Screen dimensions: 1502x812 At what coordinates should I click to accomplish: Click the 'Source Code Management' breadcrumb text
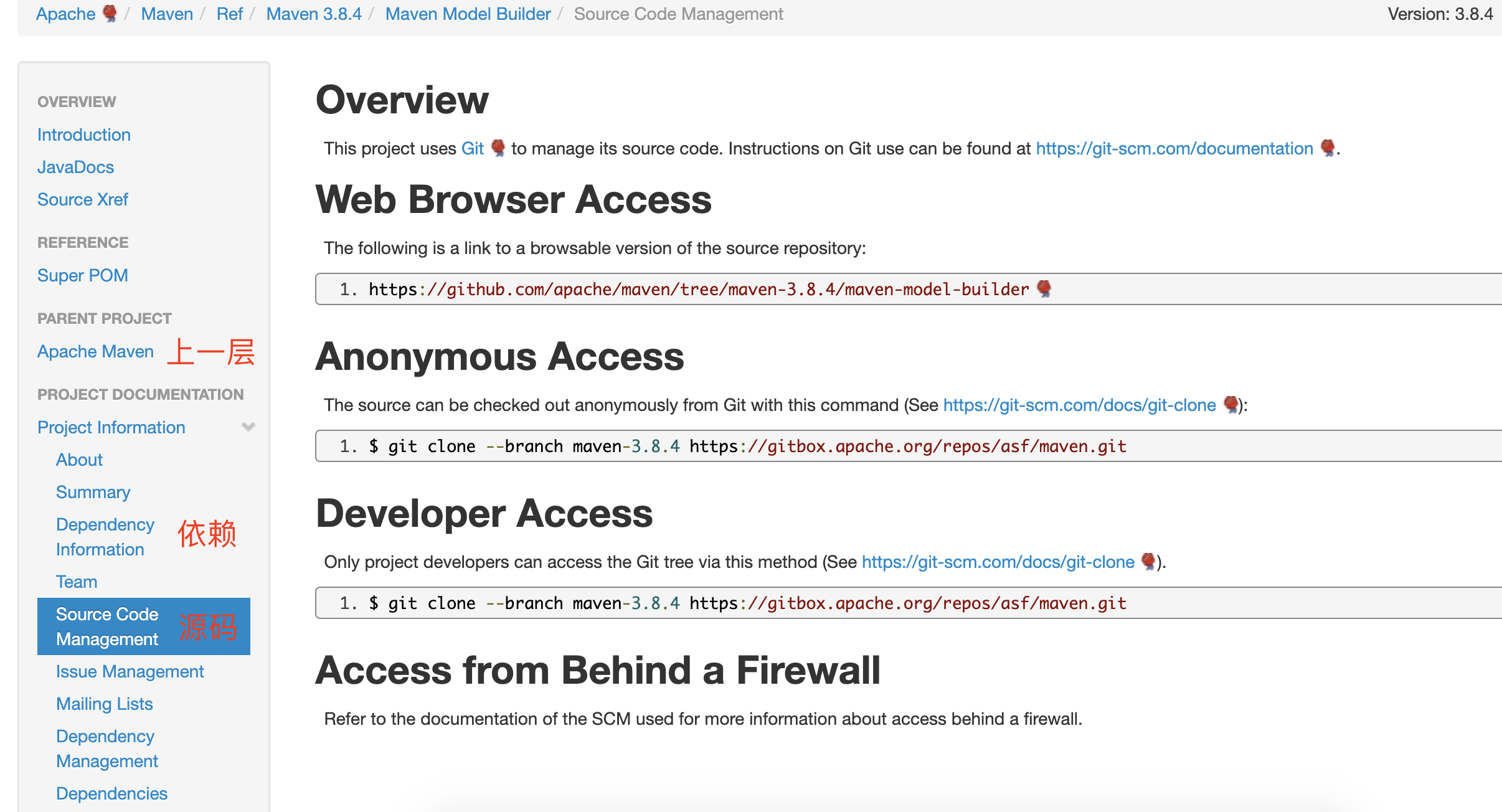point(679,14)
